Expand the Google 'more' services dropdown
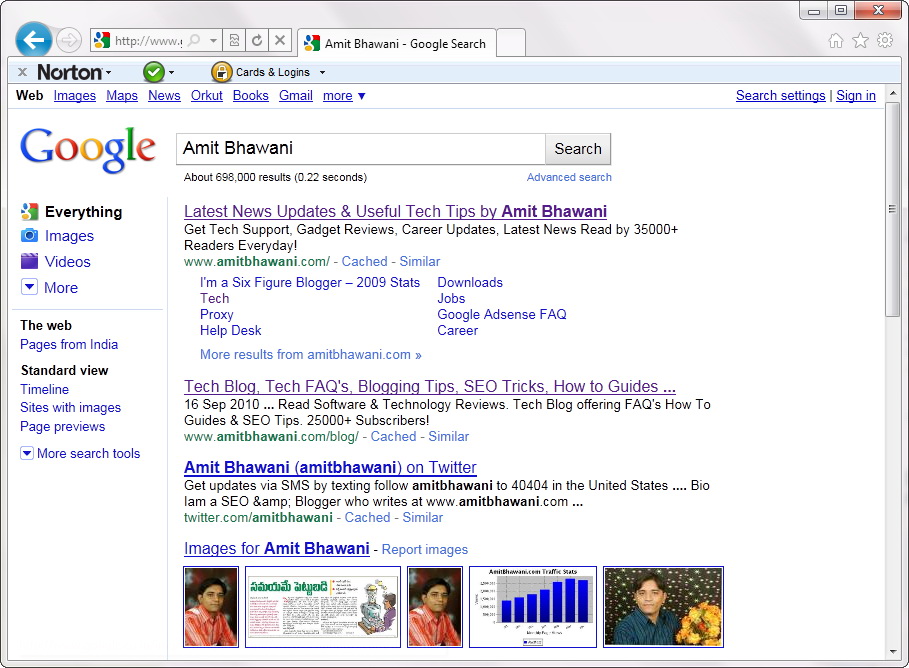 (344, 96)
